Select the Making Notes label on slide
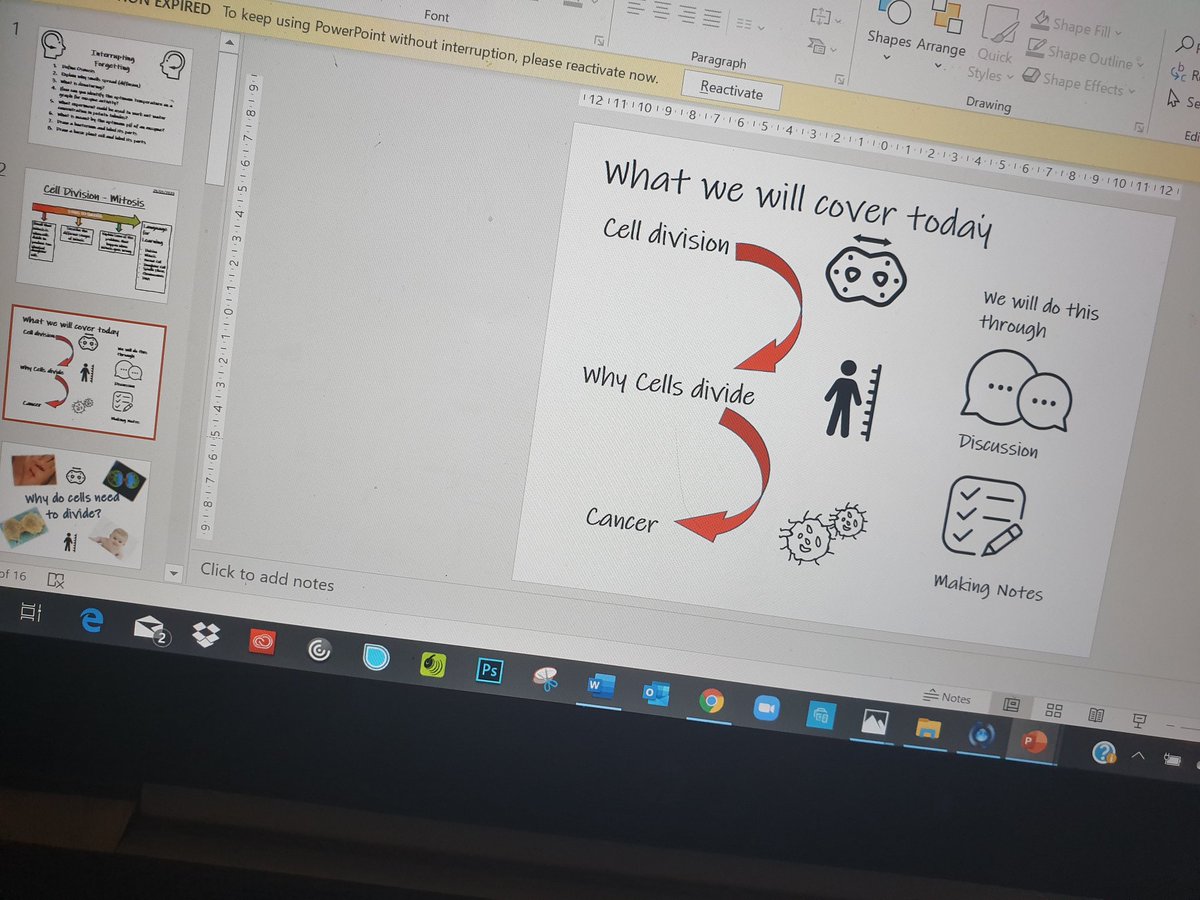Screen dimensions: 1200x900 [x=988, y=587]
